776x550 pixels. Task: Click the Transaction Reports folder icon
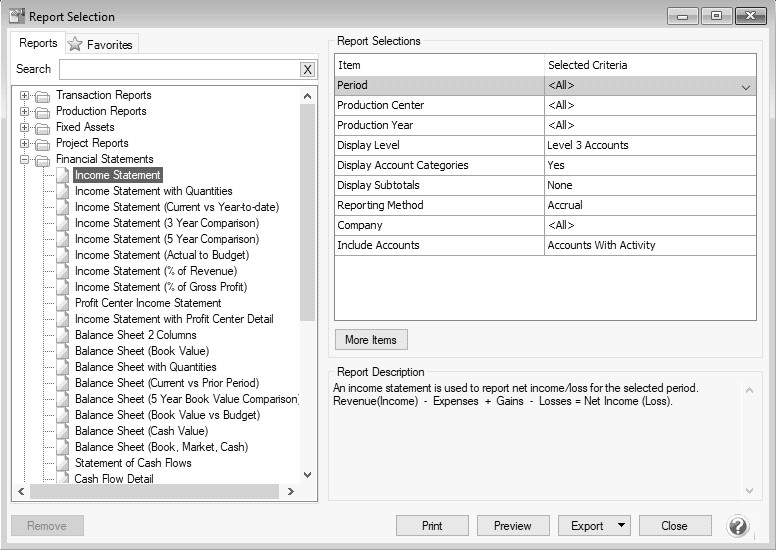[42, 96]
